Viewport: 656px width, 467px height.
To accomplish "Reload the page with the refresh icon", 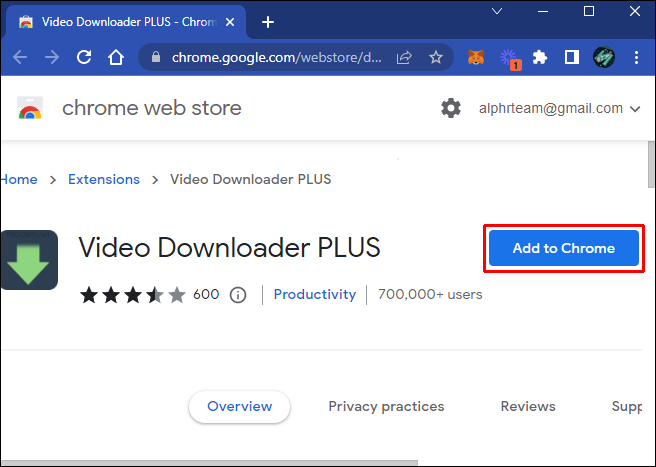I will point(84,57).
